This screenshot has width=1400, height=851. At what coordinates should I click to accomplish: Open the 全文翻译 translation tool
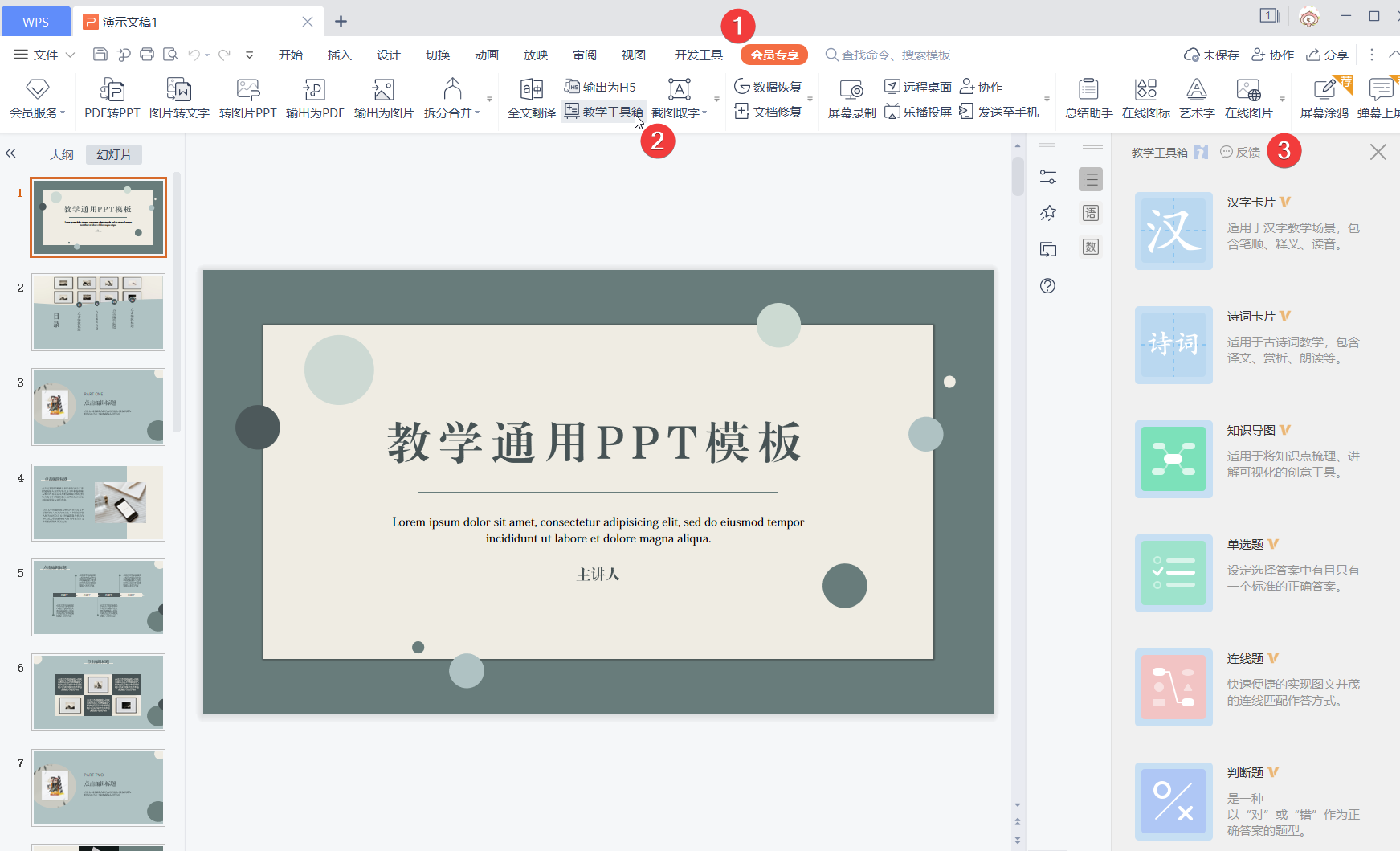tap(531, 99)
